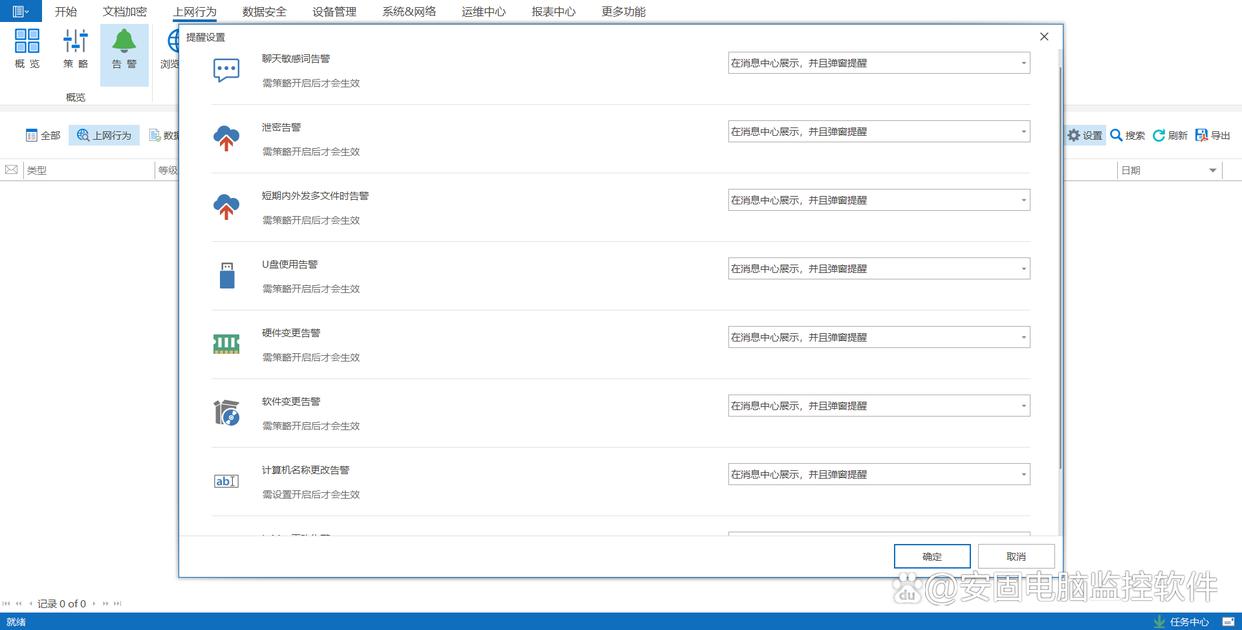This screenshot has width=1242, height=630.
Task: Open the 报表中心 ribbon tab
Action: (x=554, y=12)
